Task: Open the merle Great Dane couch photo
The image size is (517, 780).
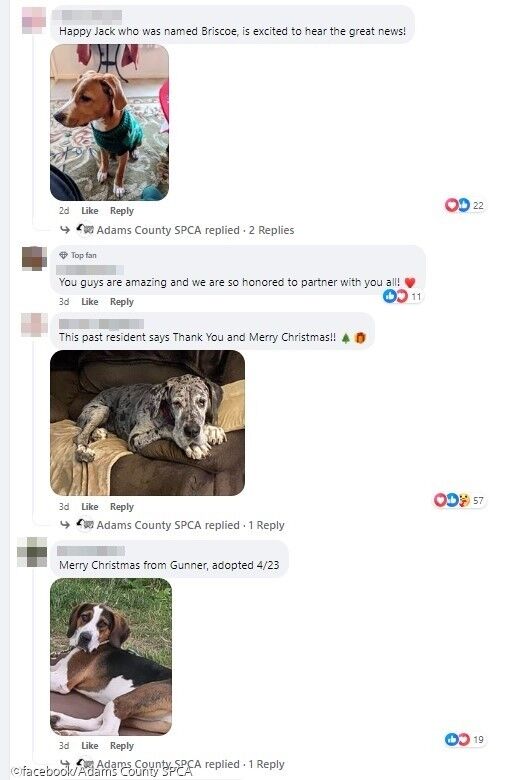Action: pyautogui.click(x=147, y=423)
